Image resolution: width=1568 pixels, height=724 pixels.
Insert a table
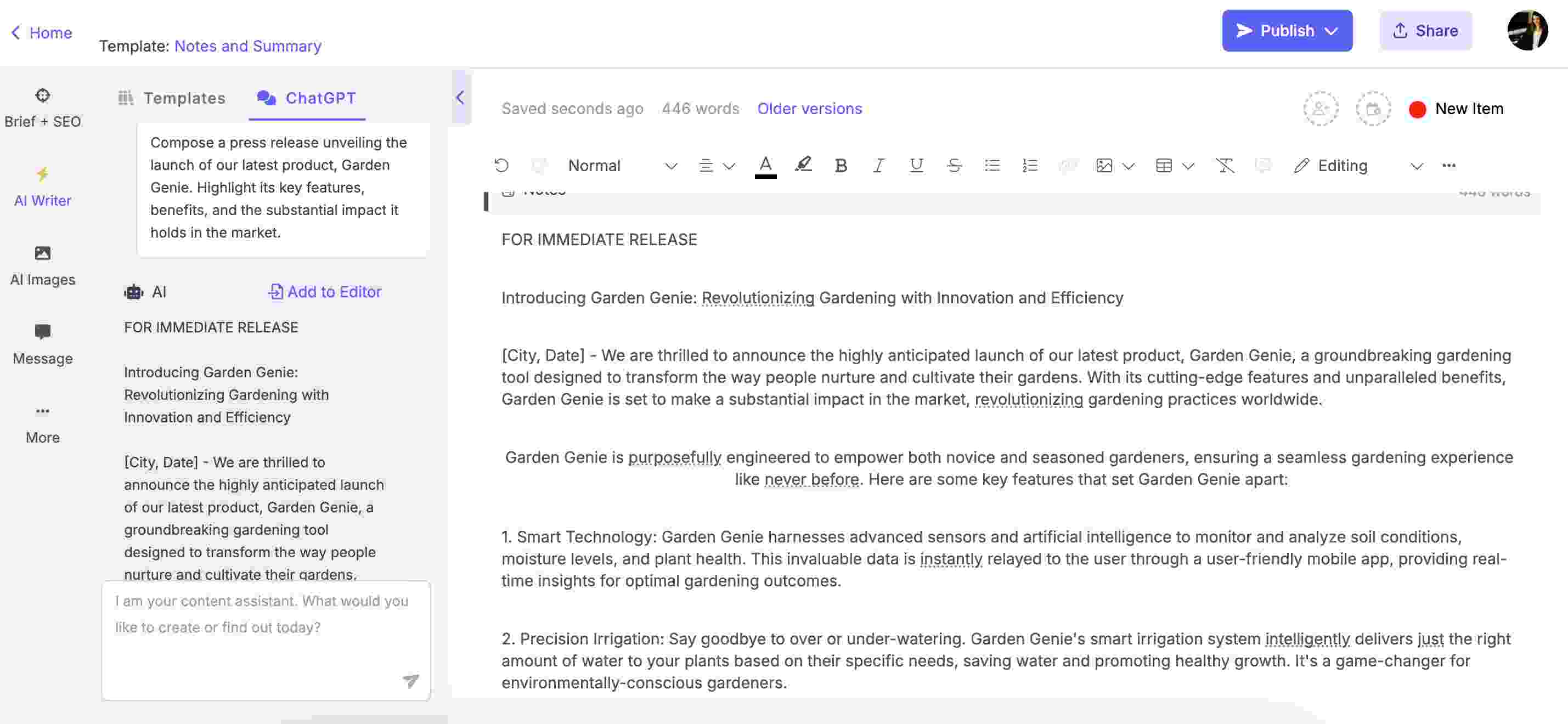tap(1163, 166)
